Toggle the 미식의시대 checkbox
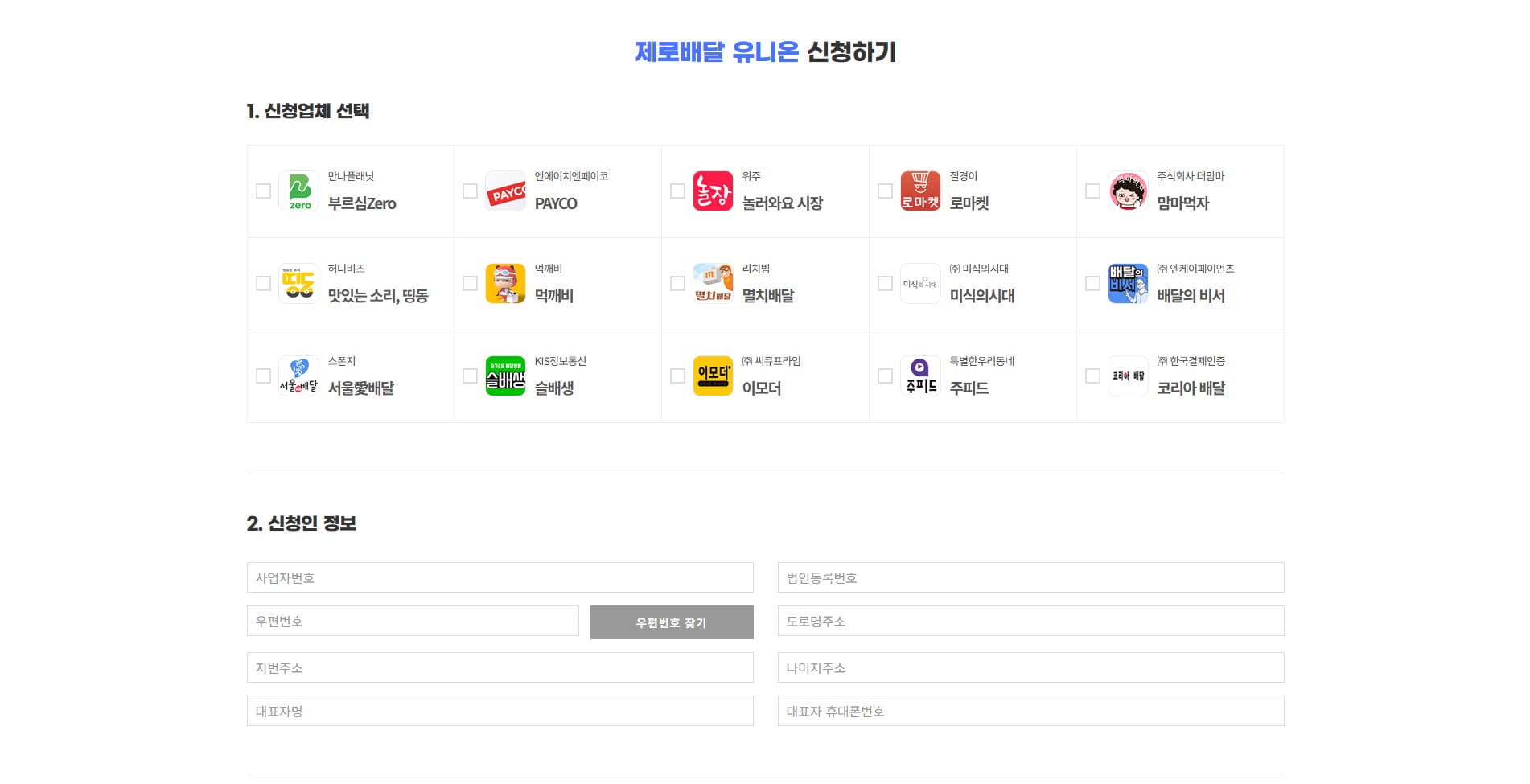Image resolution: width=1530 pixels, height=784 pixels. 885,284
